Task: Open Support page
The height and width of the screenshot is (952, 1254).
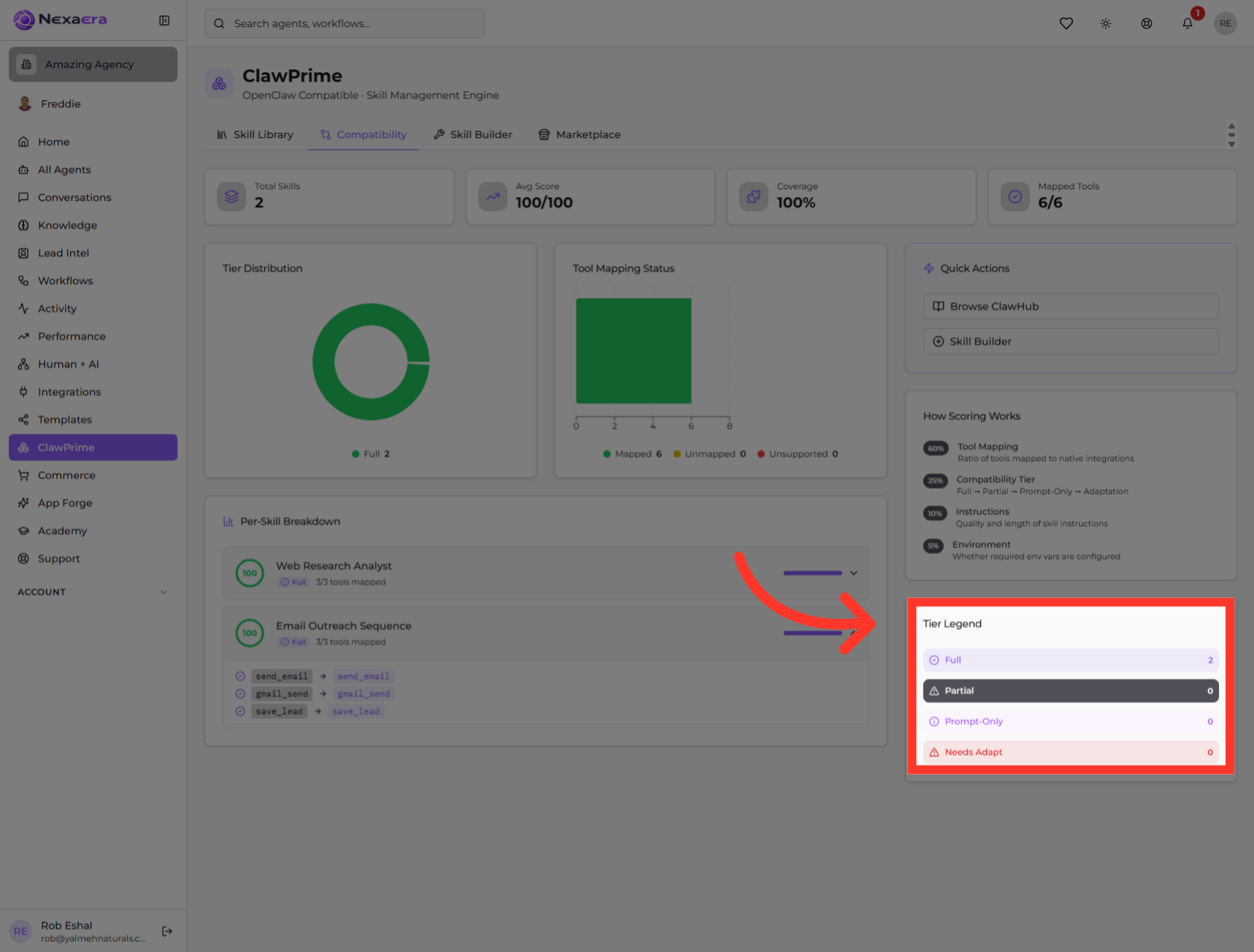Action: [93, 558]
